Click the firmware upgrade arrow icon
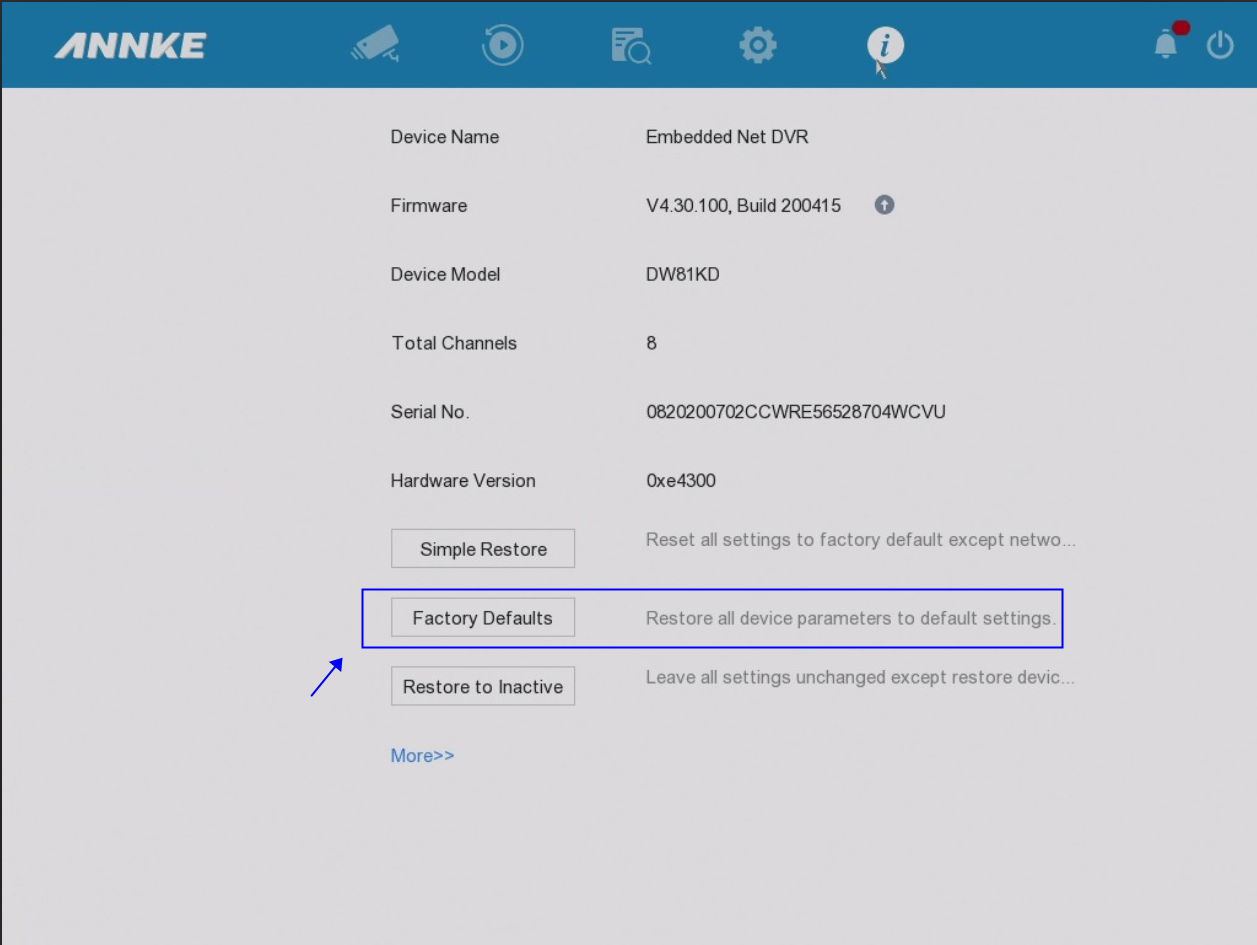This screenshot has width=1257, height=945. coord(884,205)
